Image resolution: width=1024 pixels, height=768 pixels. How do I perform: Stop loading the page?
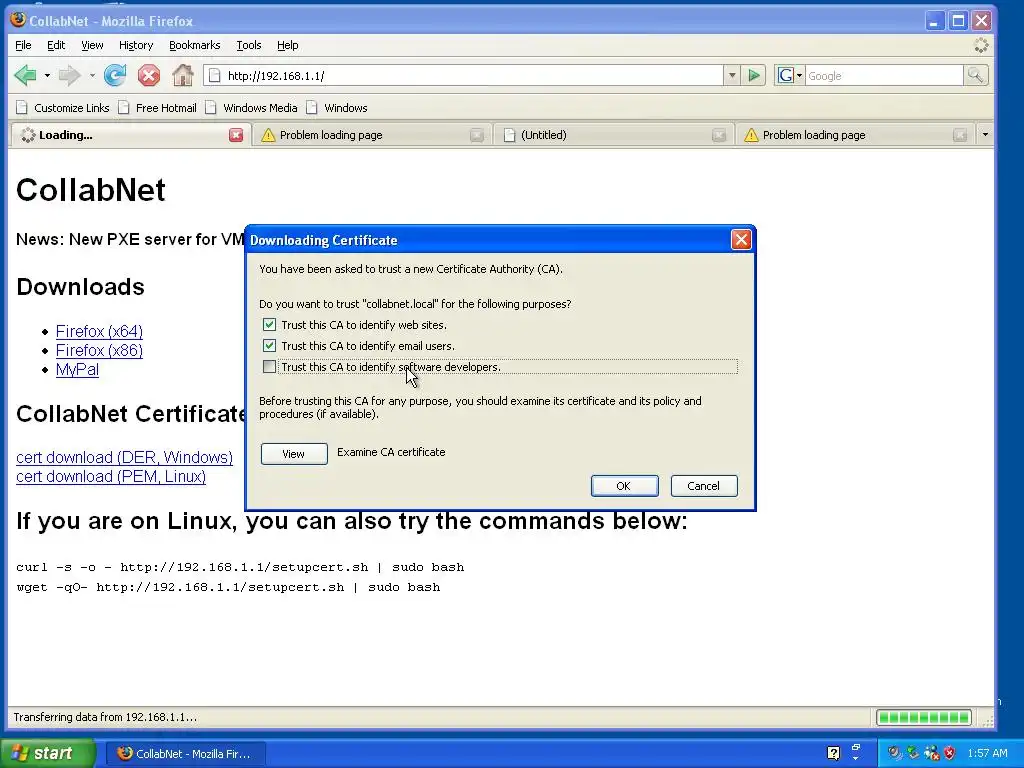click(149, 76)
